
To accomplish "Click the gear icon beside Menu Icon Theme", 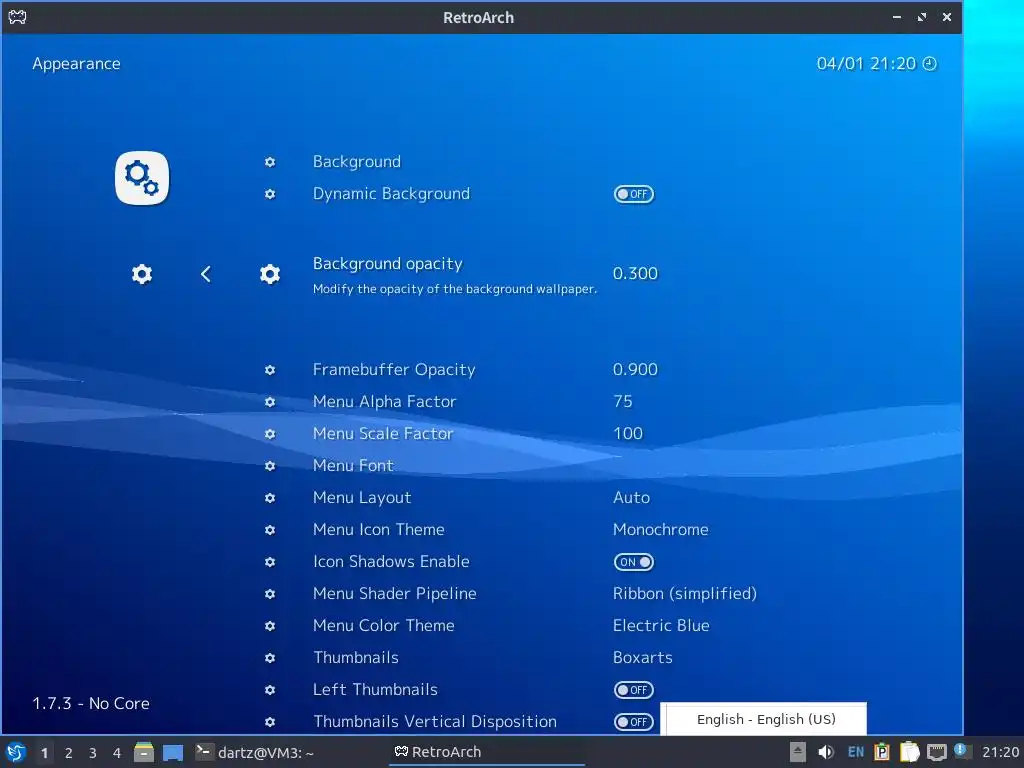I will 270,530.
